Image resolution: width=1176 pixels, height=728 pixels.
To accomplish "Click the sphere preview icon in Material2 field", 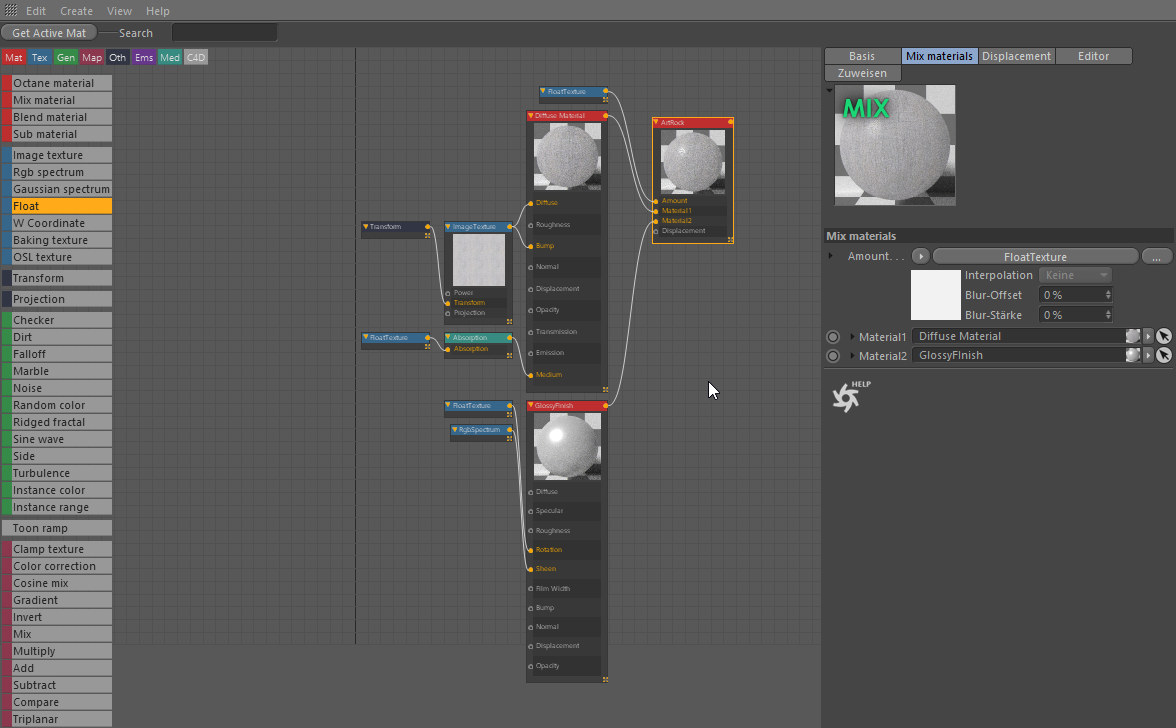I will coord(1132,355).
